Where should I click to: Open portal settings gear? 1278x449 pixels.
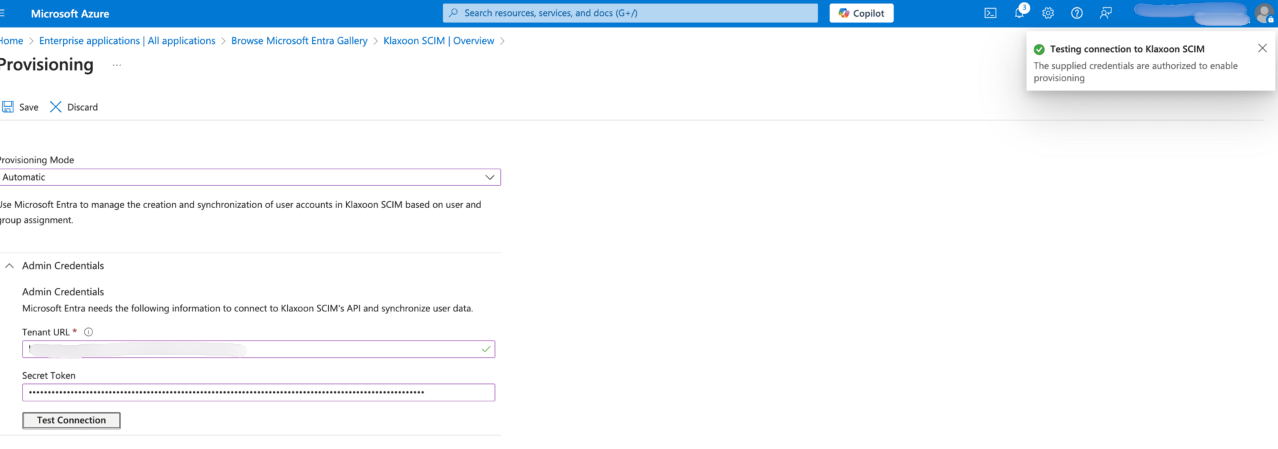(x=1048, y=13)
